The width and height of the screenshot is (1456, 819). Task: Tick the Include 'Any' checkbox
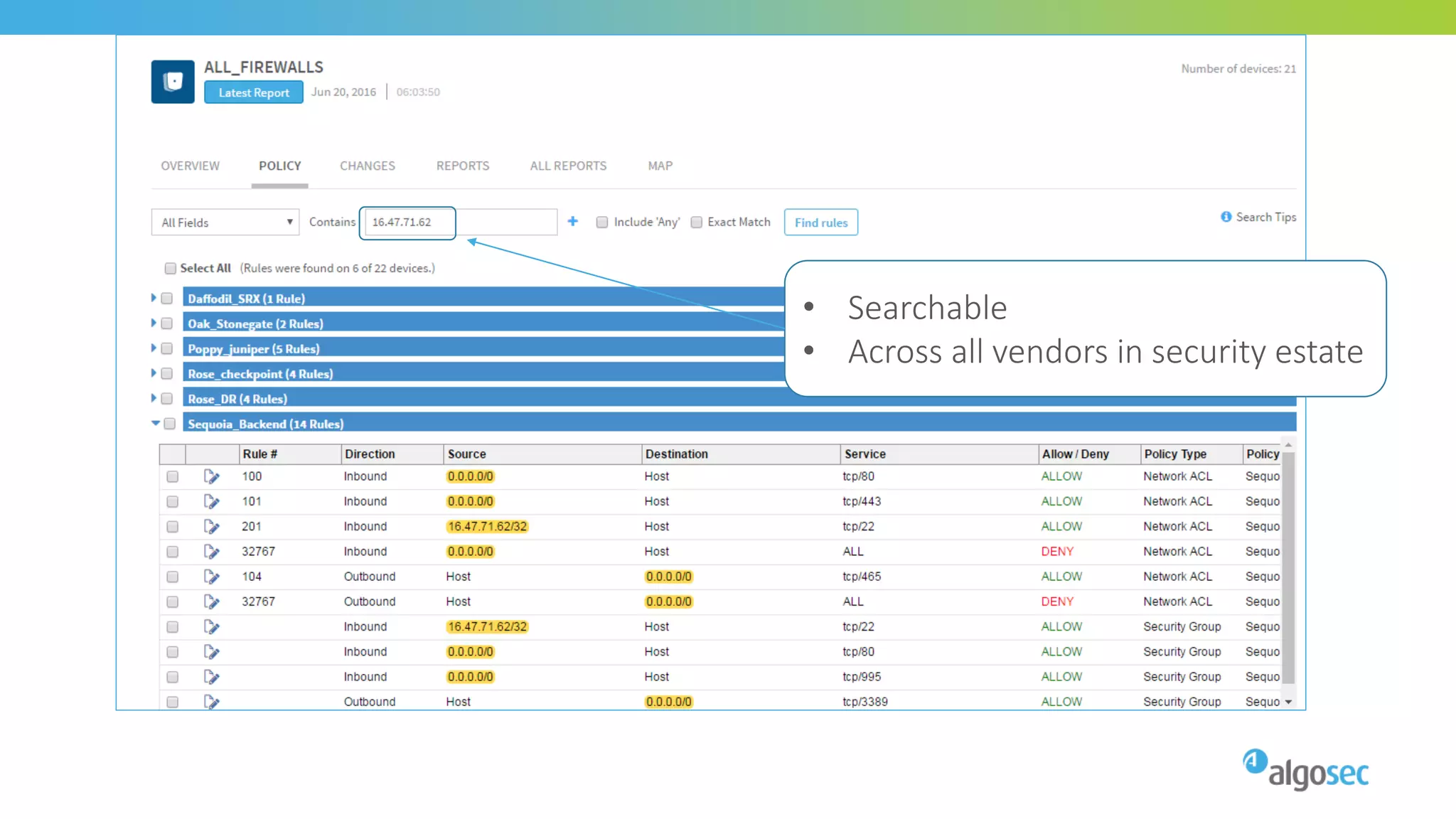(602, 223)
